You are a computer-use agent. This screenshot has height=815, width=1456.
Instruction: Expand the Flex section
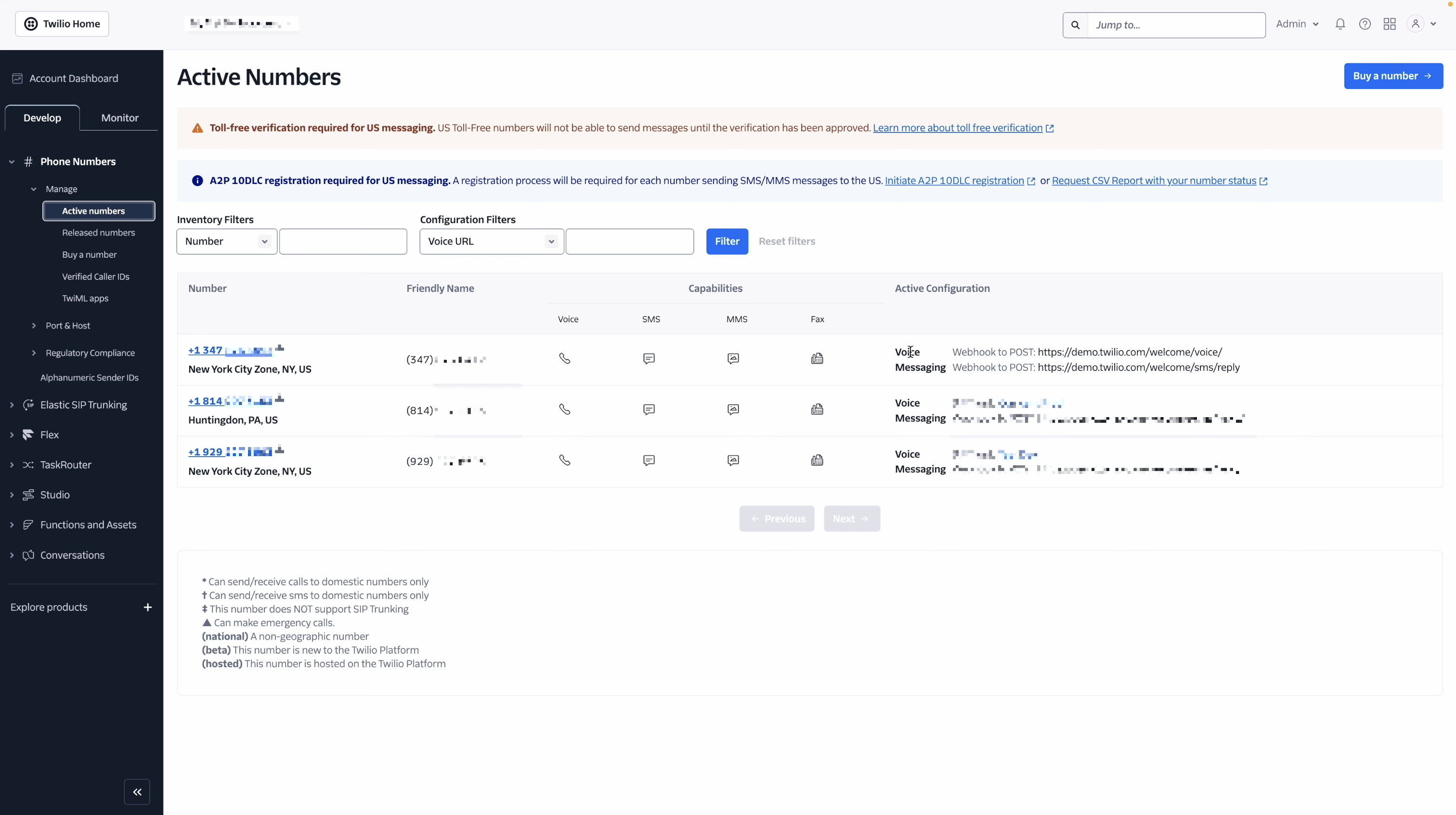(12, 435)
